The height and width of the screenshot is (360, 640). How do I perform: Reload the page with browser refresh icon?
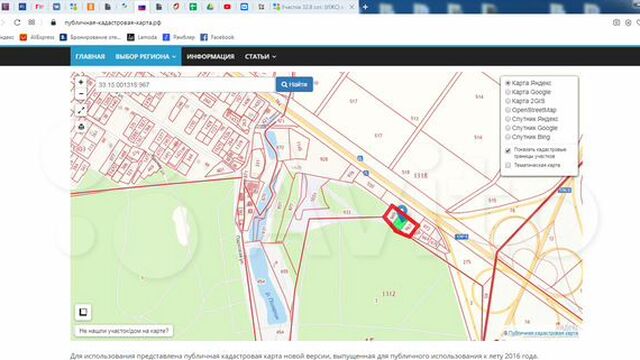[x=17, y=22]
